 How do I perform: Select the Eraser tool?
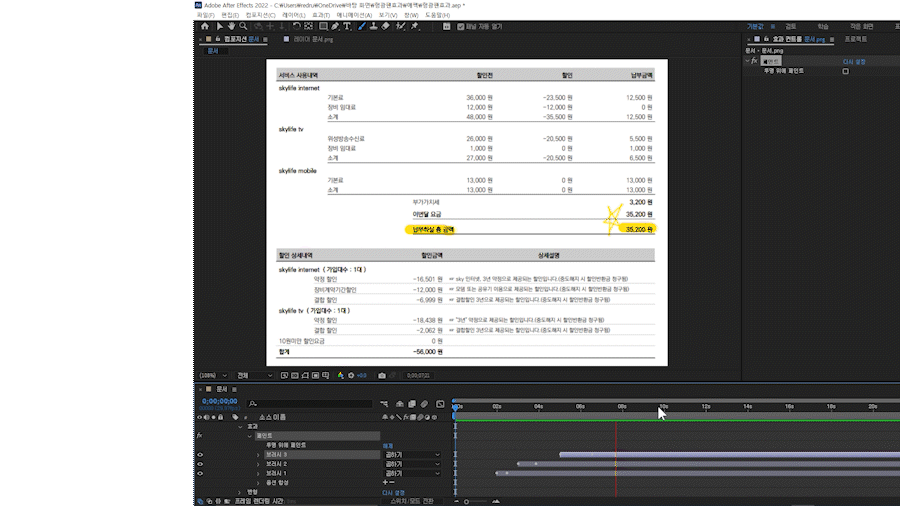pos(386,26)
